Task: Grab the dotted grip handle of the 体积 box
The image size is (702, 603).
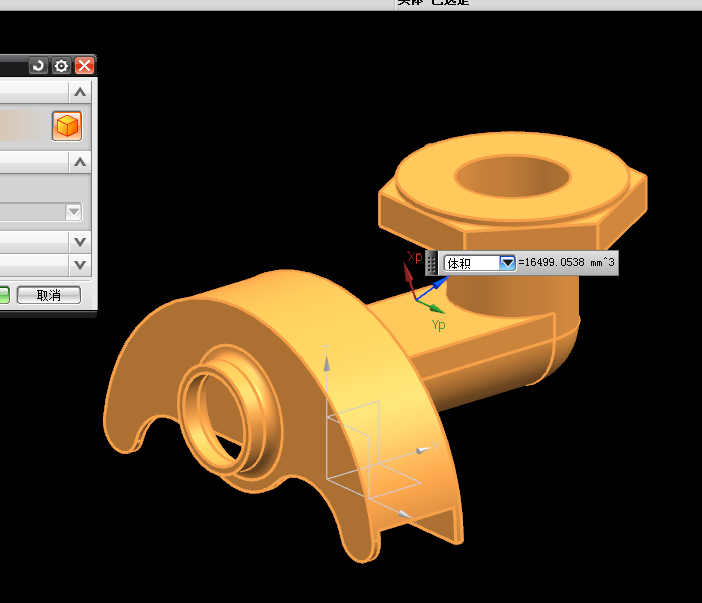Action: (x=432, y=263)
